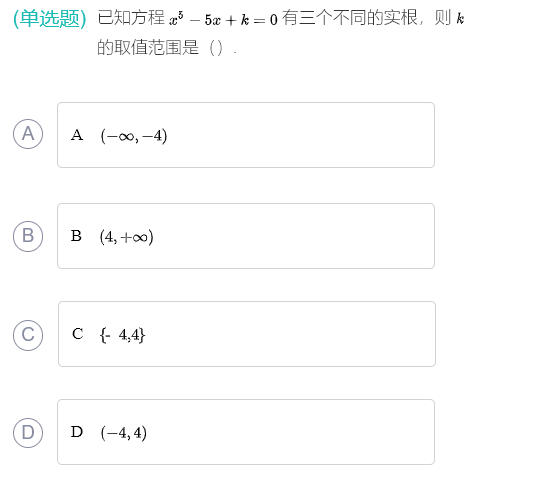Click the text 有三个不同的实根
Image resolution: width=549 pixels, height=482 pixels.
pos(350,18)
